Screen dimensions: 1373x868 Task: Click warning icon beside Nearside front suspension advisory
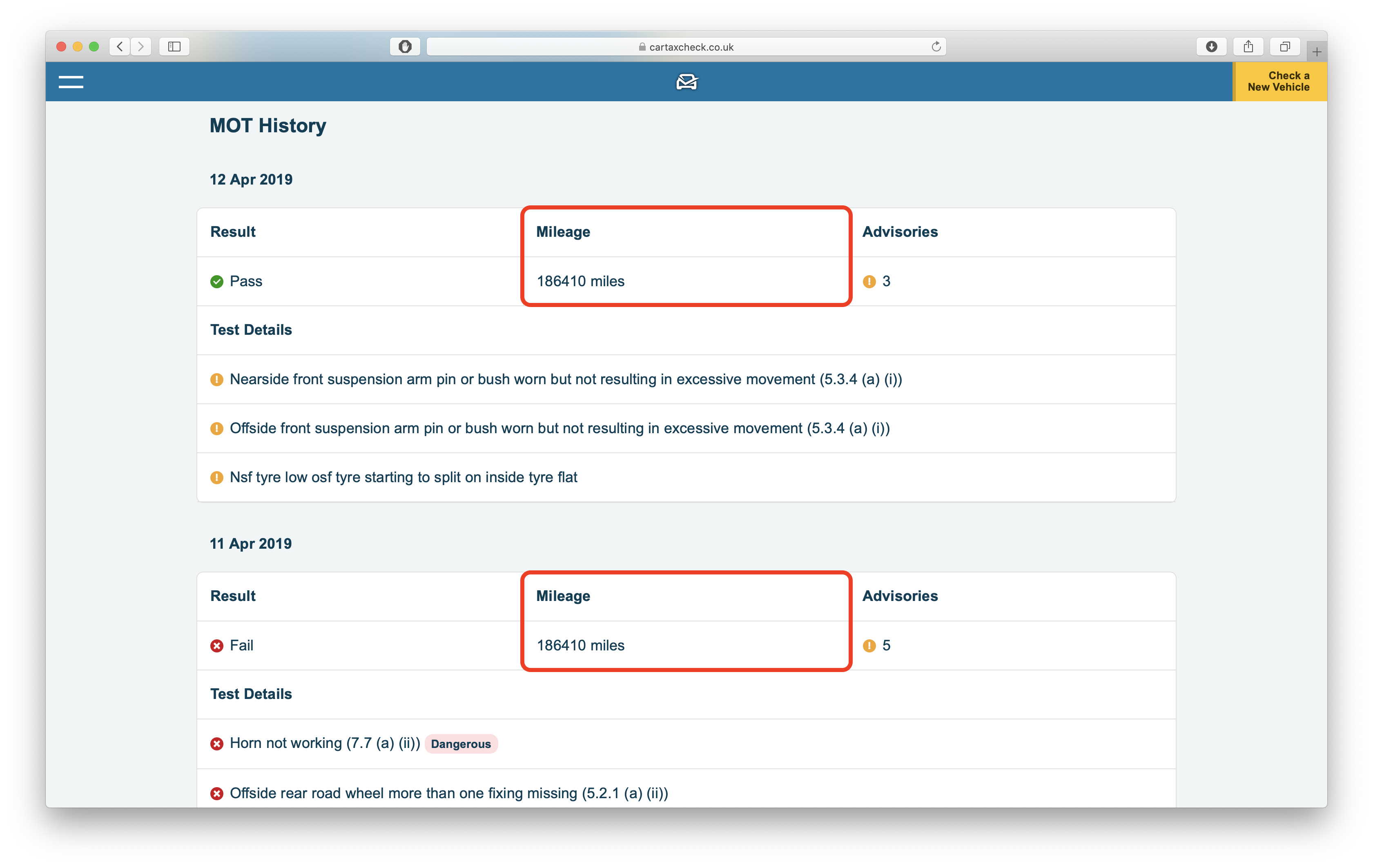[x=217, y=380]
